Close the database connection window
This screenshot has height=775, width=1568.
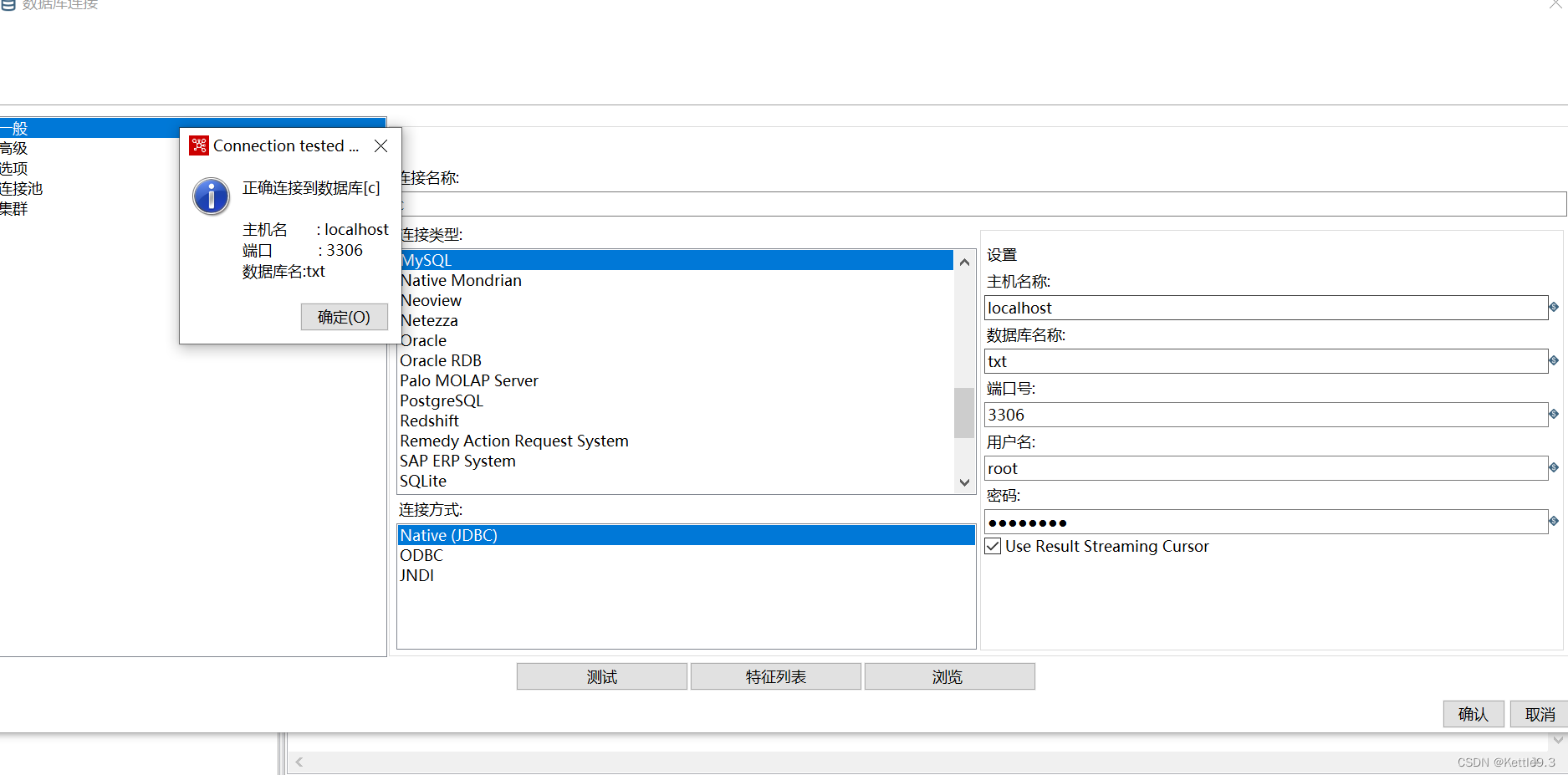click(x=1555, y=3)
